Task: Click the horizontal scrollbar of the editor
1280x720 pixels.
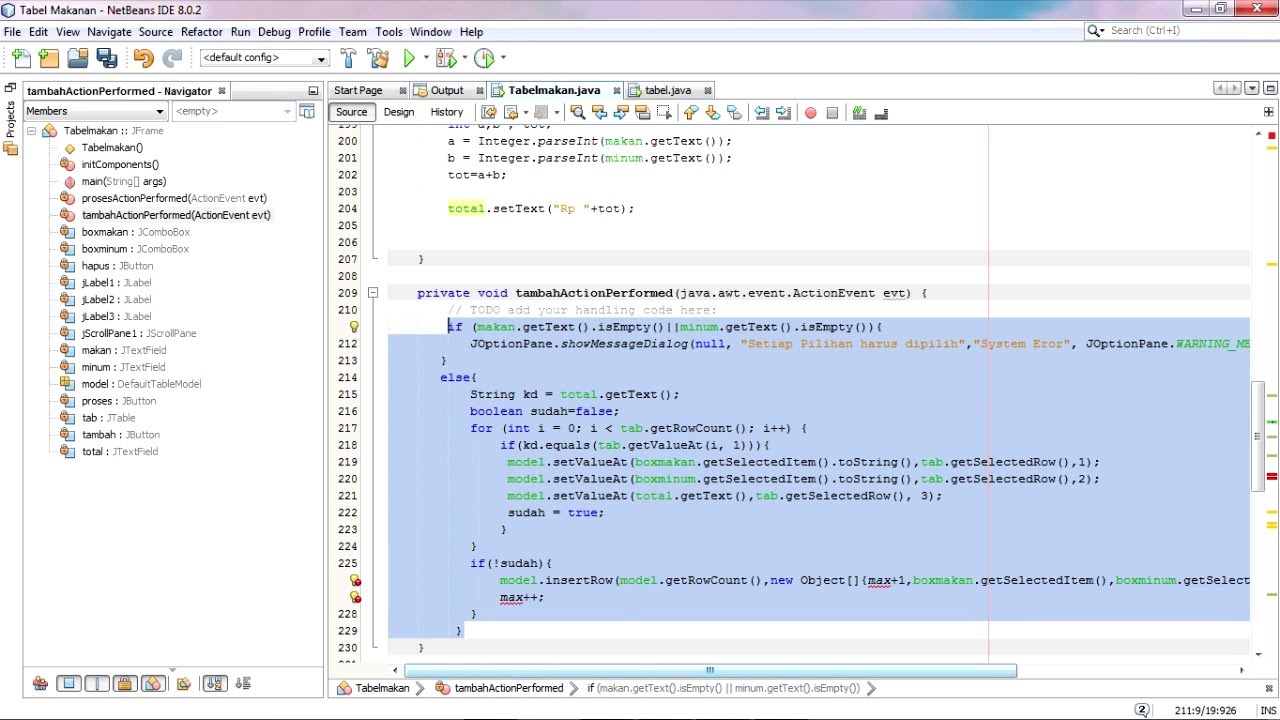Action: [710, 671]
